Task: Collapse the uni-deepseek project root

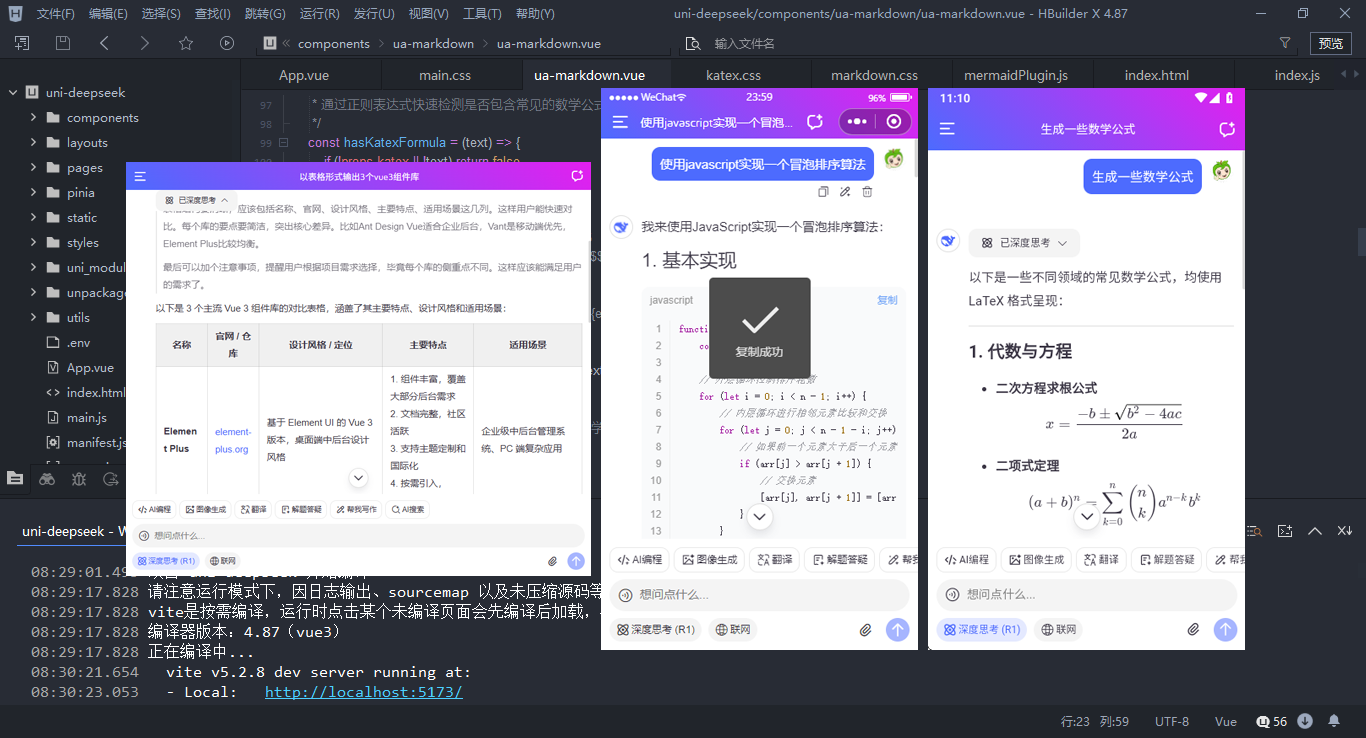Action: coord(13,92)
